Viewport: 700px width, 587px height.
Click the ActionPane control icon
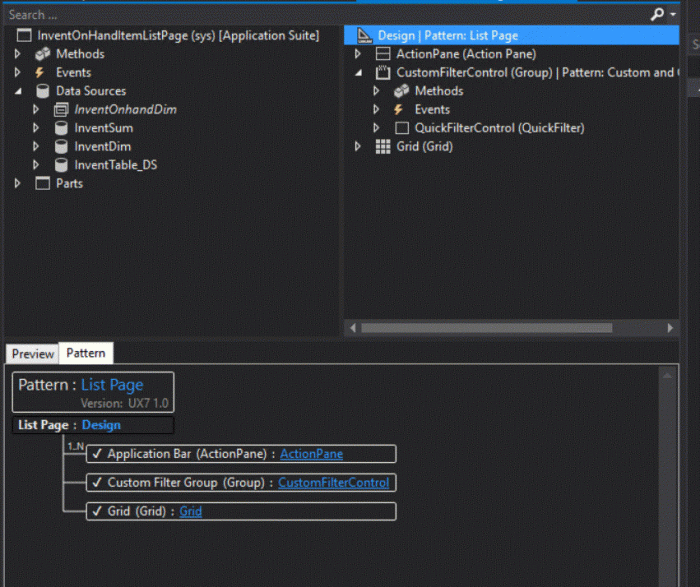click(383, 54)
